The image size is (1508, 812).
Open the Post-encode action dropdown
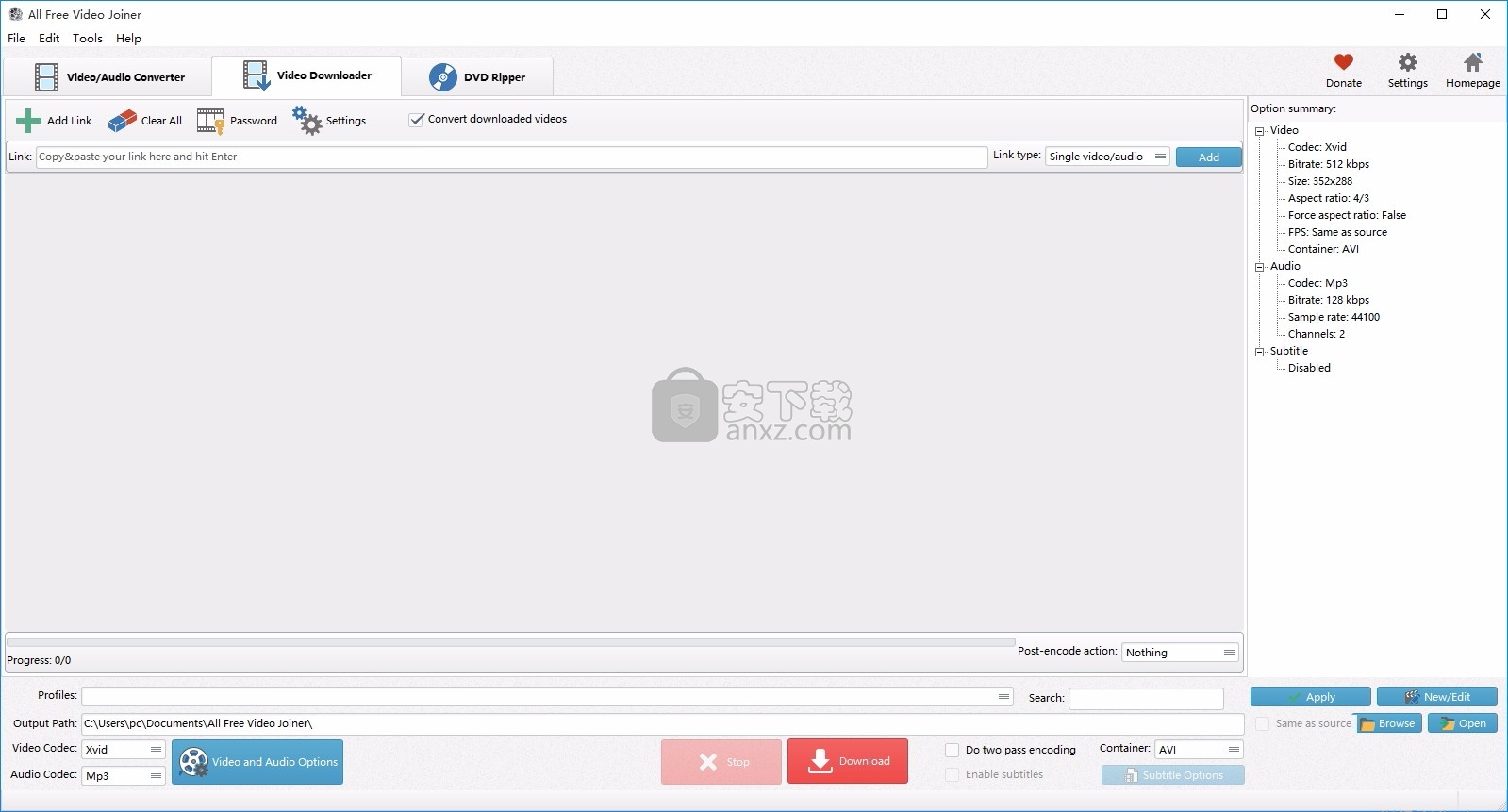[x=1180, y=653]
